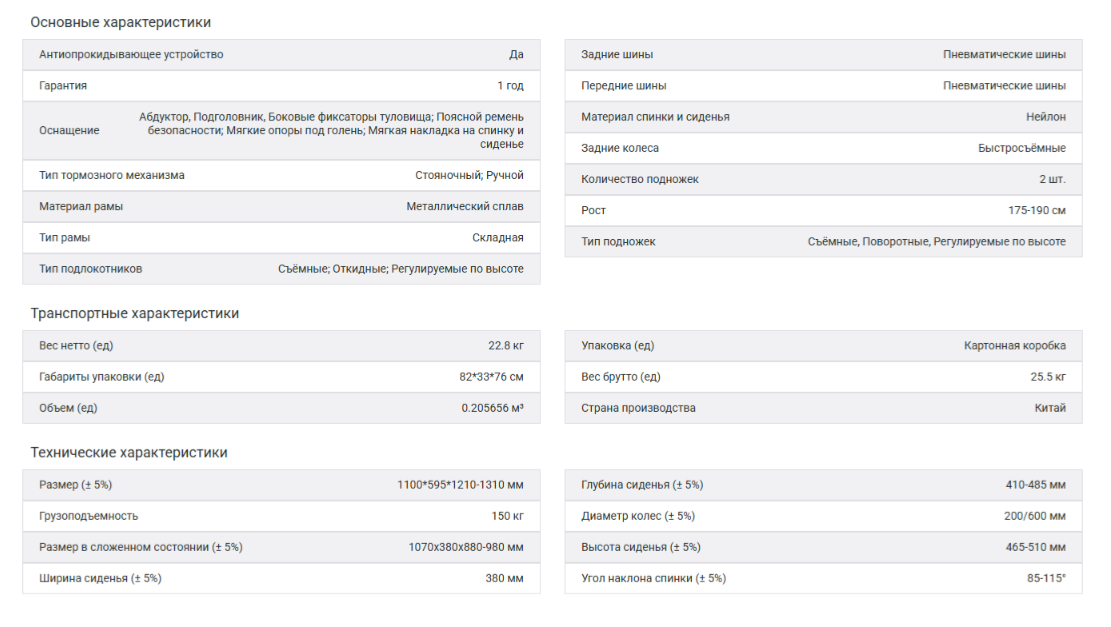The height and width of the screenshot is (627, 1111).
Task: Click the 'Металлический сплав' frame material value
Action: [465, 206]
